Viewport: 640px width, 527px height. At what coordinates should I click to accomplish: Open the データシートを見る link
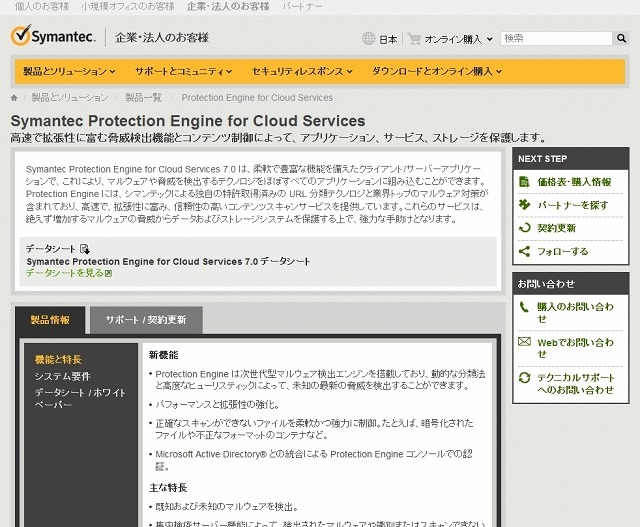tap(64, 273)
